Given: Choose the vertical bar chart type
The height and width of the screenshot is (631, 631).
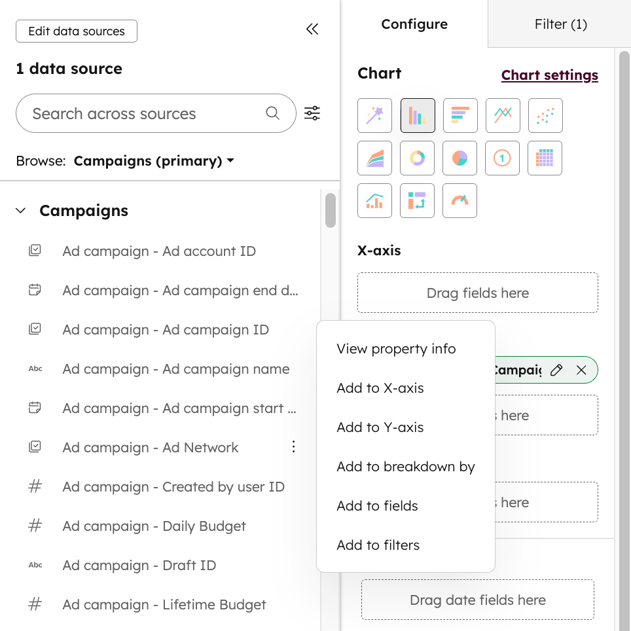Looking at the screenshot, I should click(417, 116).
